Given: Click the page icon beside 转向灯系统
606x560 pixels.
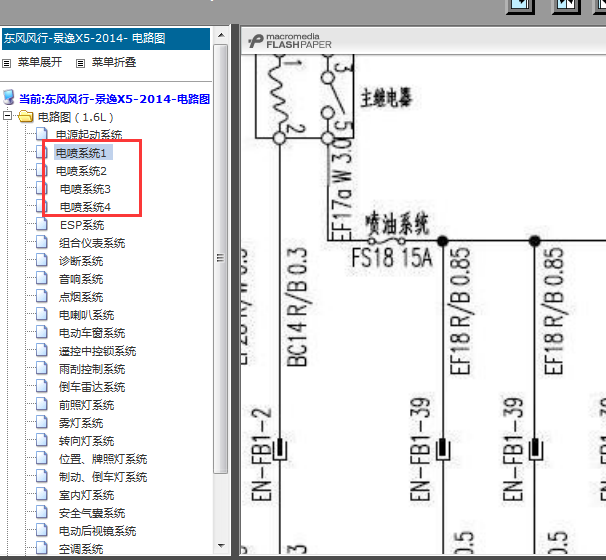Looking at the screenshot, I should point(42,440).
